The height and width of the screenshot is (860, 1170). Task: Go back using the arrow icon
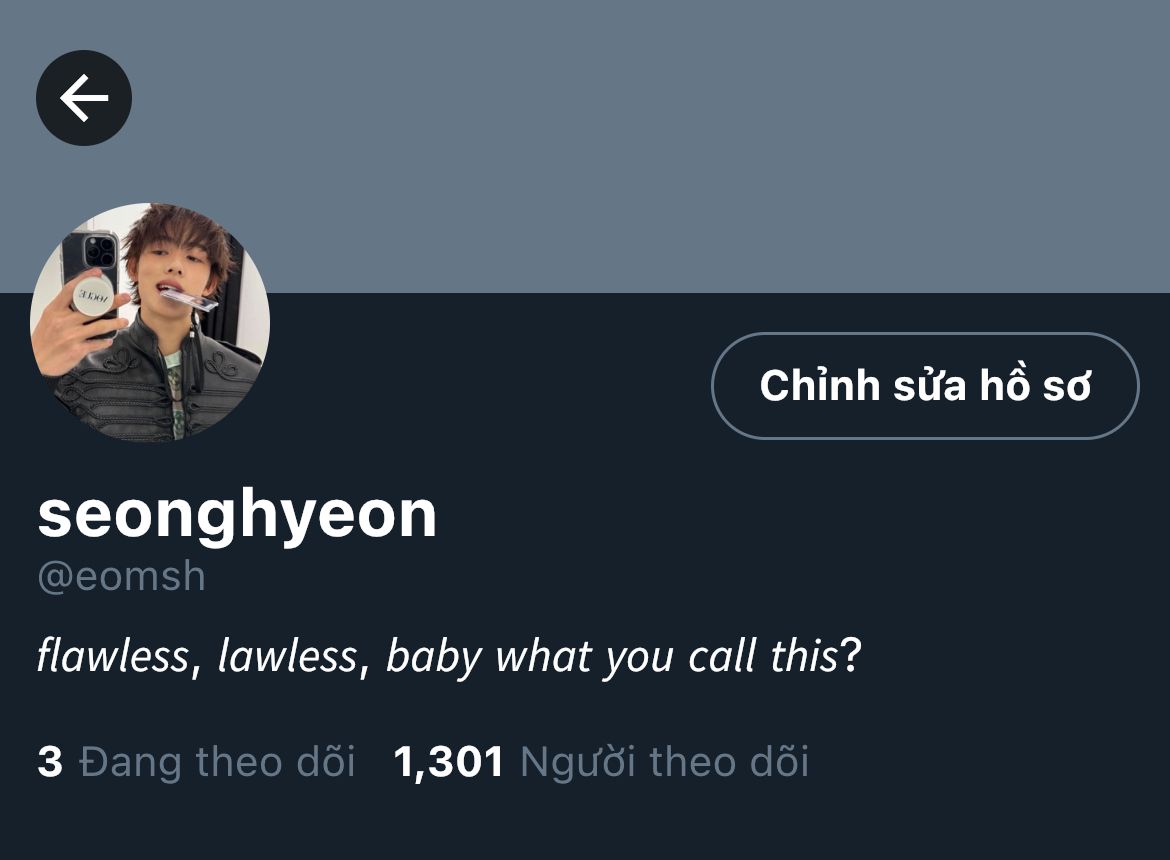tap(84, 98)
